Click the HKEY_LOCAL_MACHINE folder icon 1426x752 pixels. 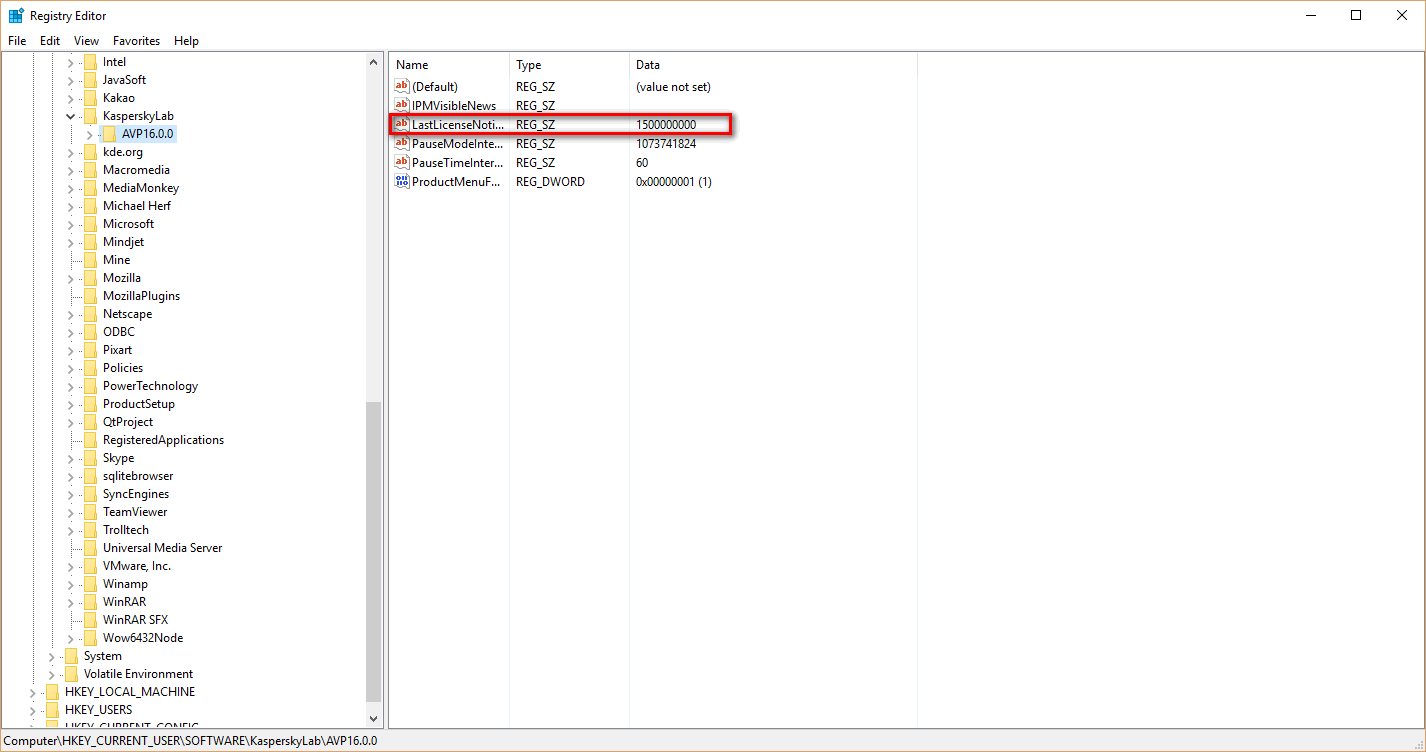pyautogui.click(x=52, y=692)
